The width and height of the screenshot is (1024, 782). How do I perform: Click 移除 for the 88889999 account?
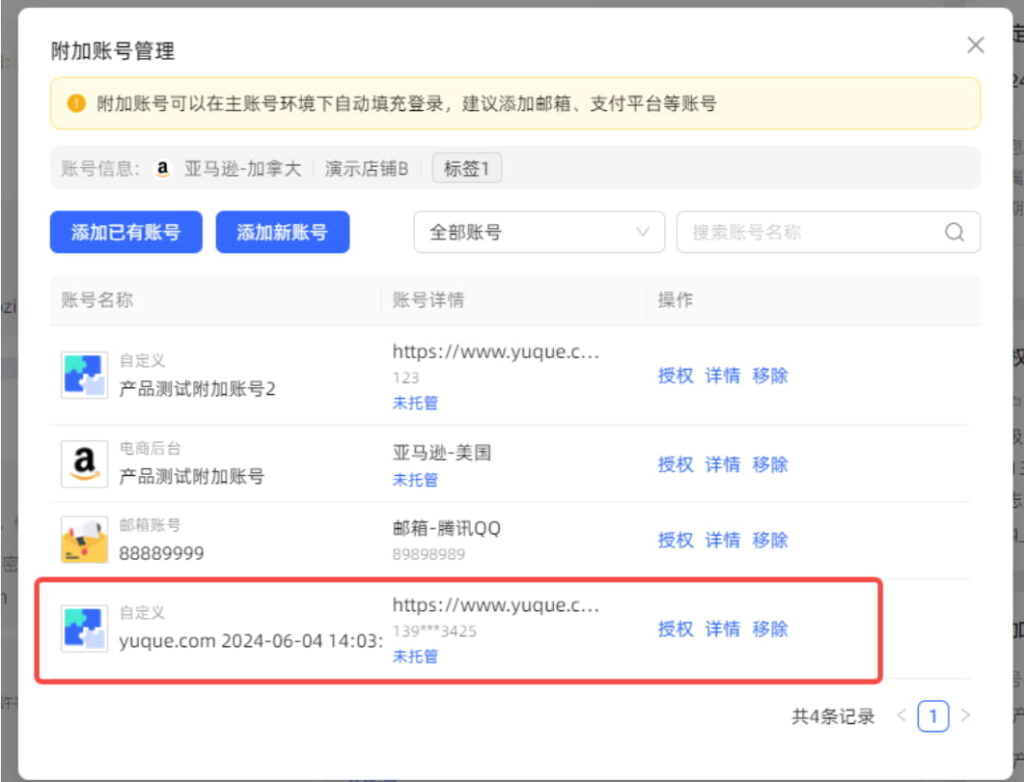pos(770,540)
